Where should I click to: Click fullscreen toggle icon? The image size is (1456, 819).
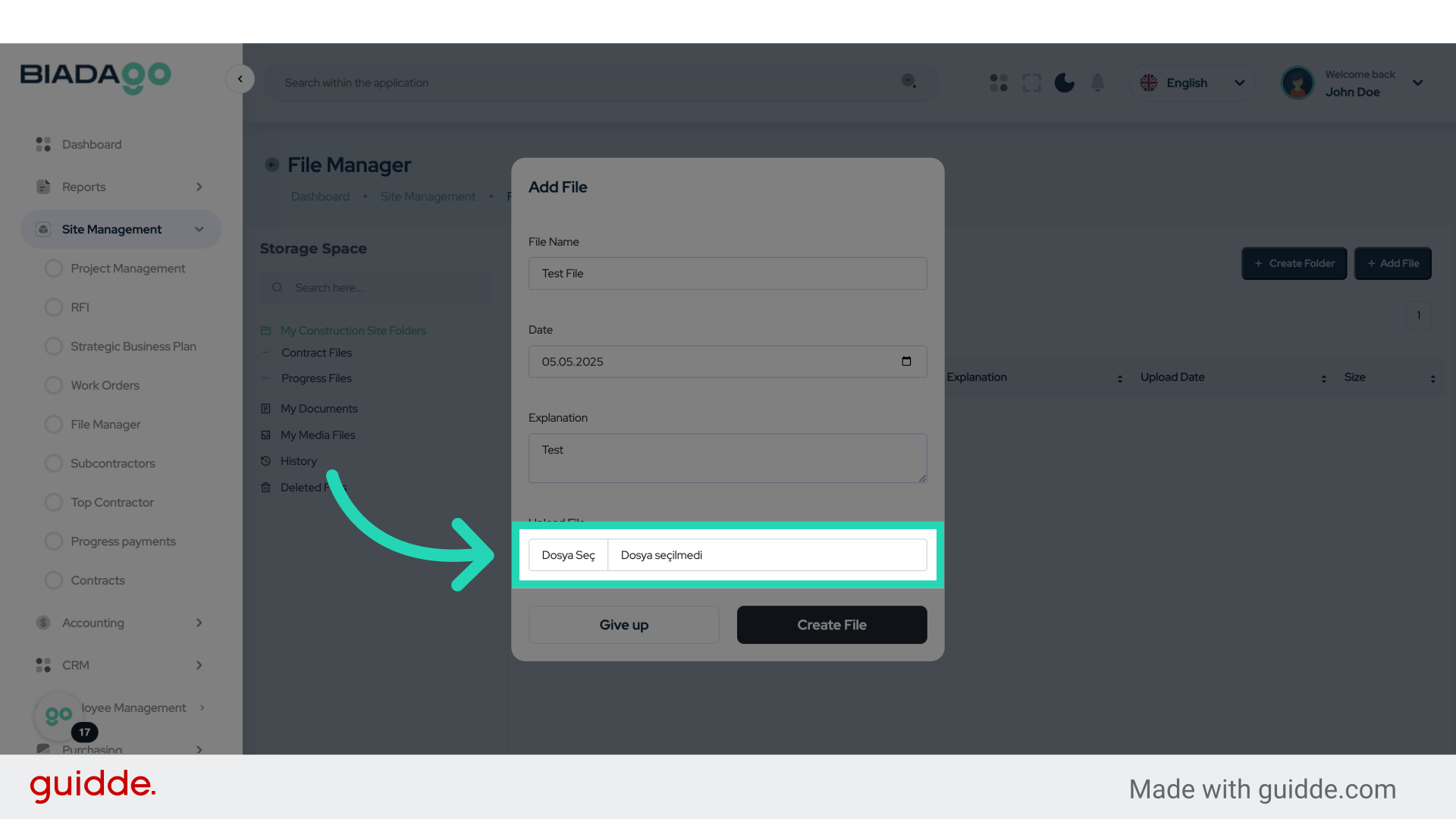[1031, 83]
